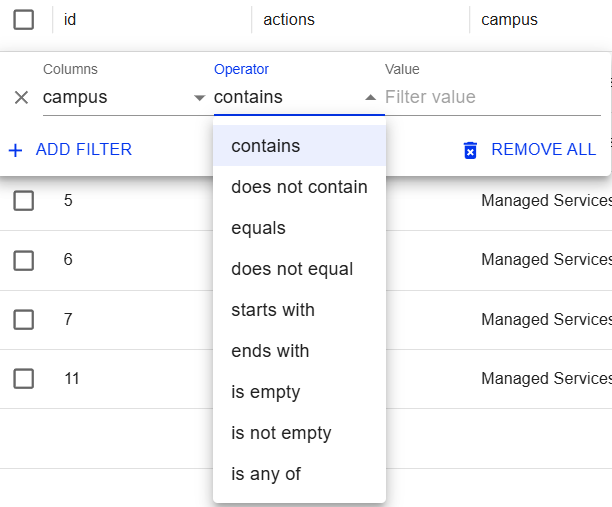Select the "equals" operator option
This screenshot has width=612, height=507.
click(258, 228)
